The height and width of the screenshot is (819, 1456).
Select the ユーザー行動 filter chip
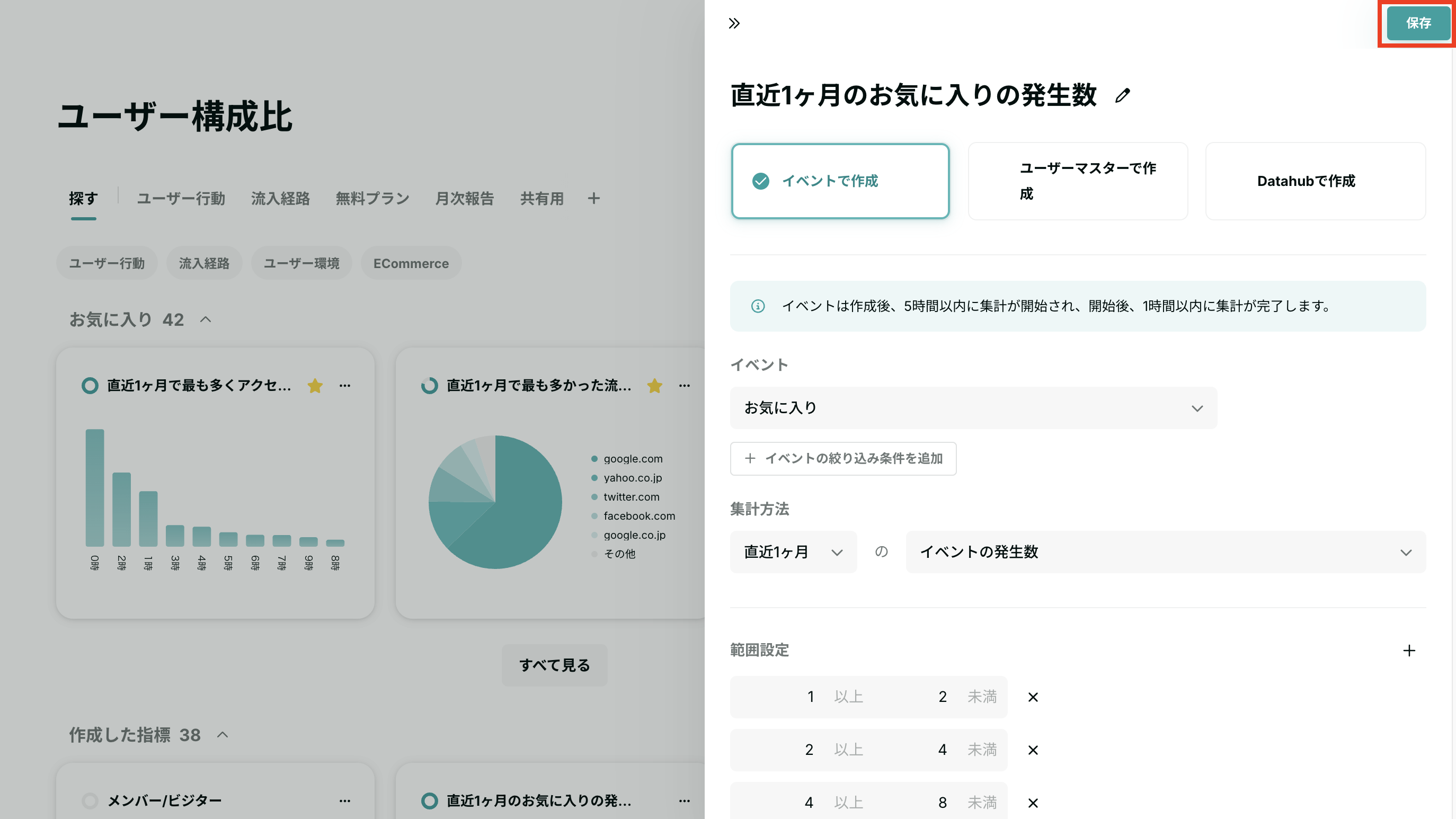point(107,263)
